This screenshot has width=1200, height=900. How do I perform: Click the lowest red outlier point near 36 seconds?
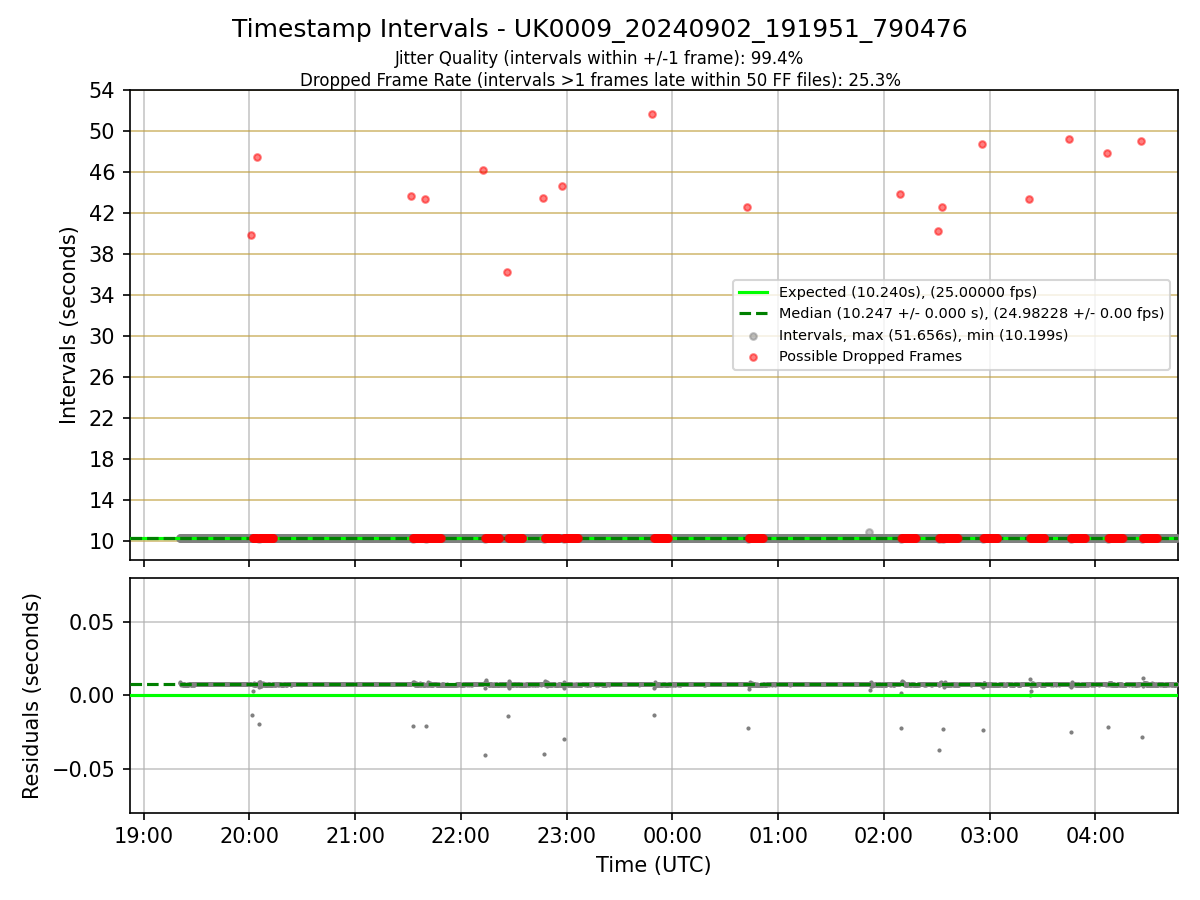(x=507, y=272)
